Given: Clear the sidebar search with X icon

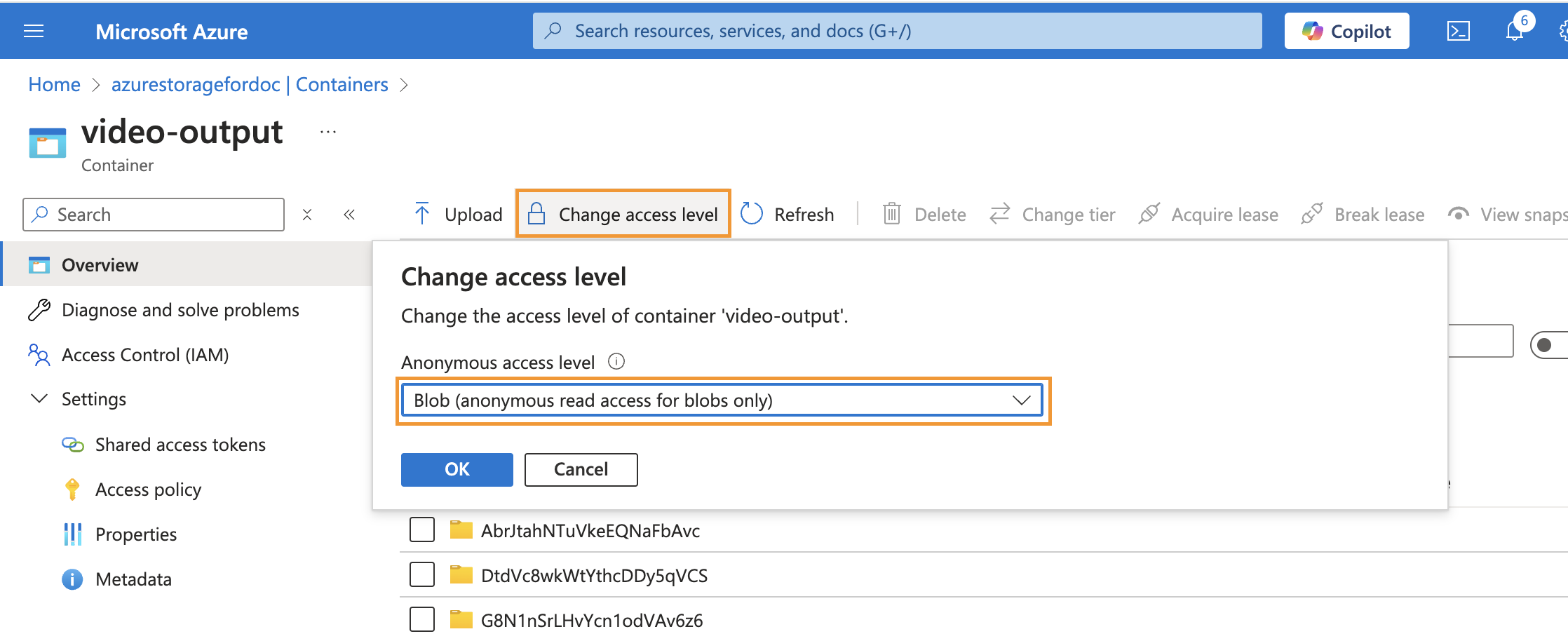Looking at the screenshot, I should [307, 215].
